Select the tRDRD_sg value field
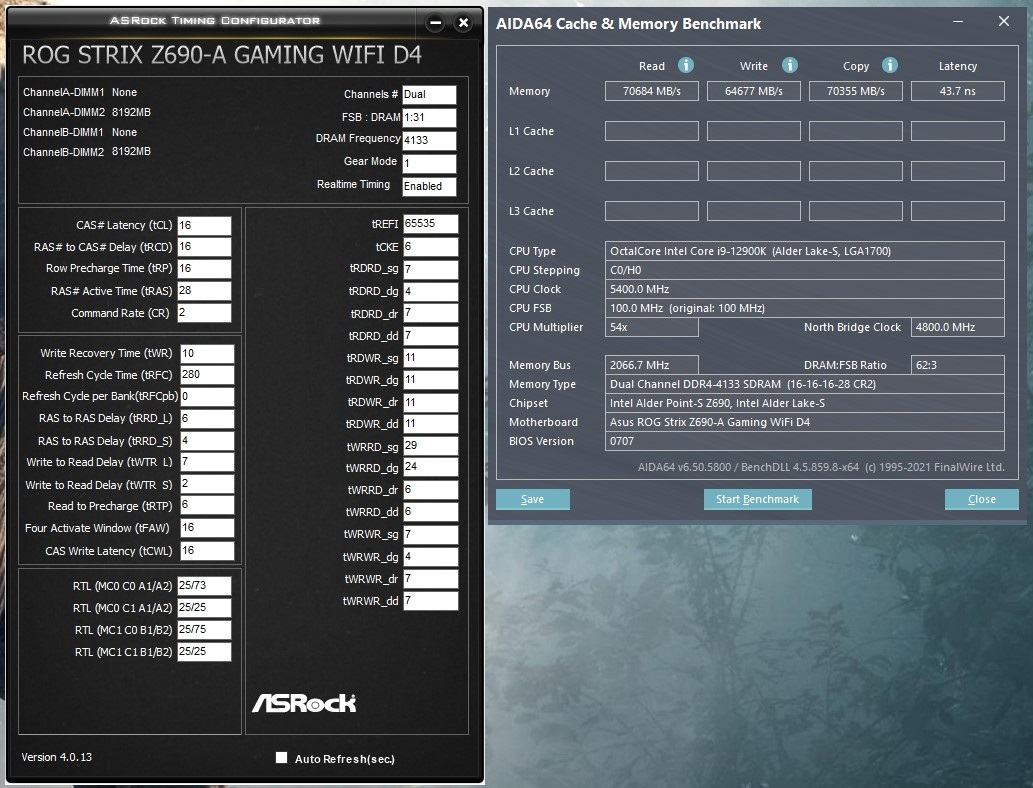 430,269
